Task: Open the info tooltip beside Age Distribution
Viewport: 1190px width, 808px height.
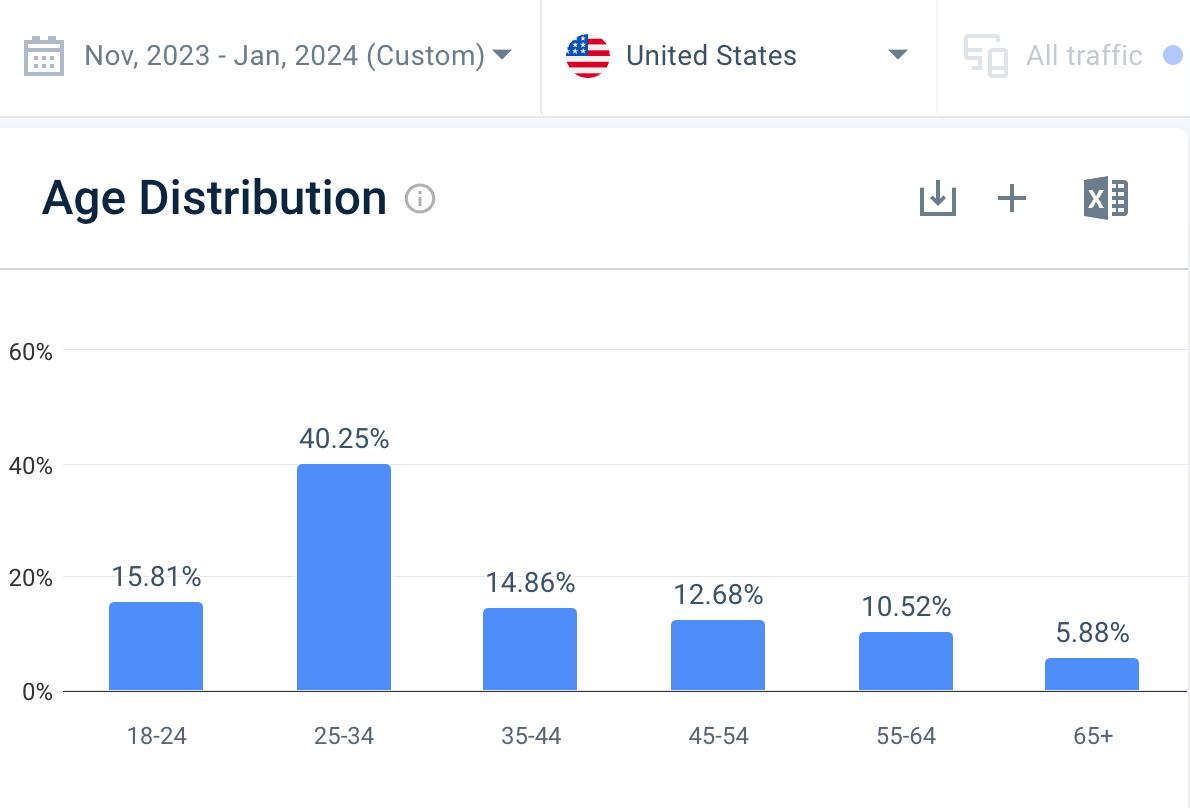Action: (420, 199)
